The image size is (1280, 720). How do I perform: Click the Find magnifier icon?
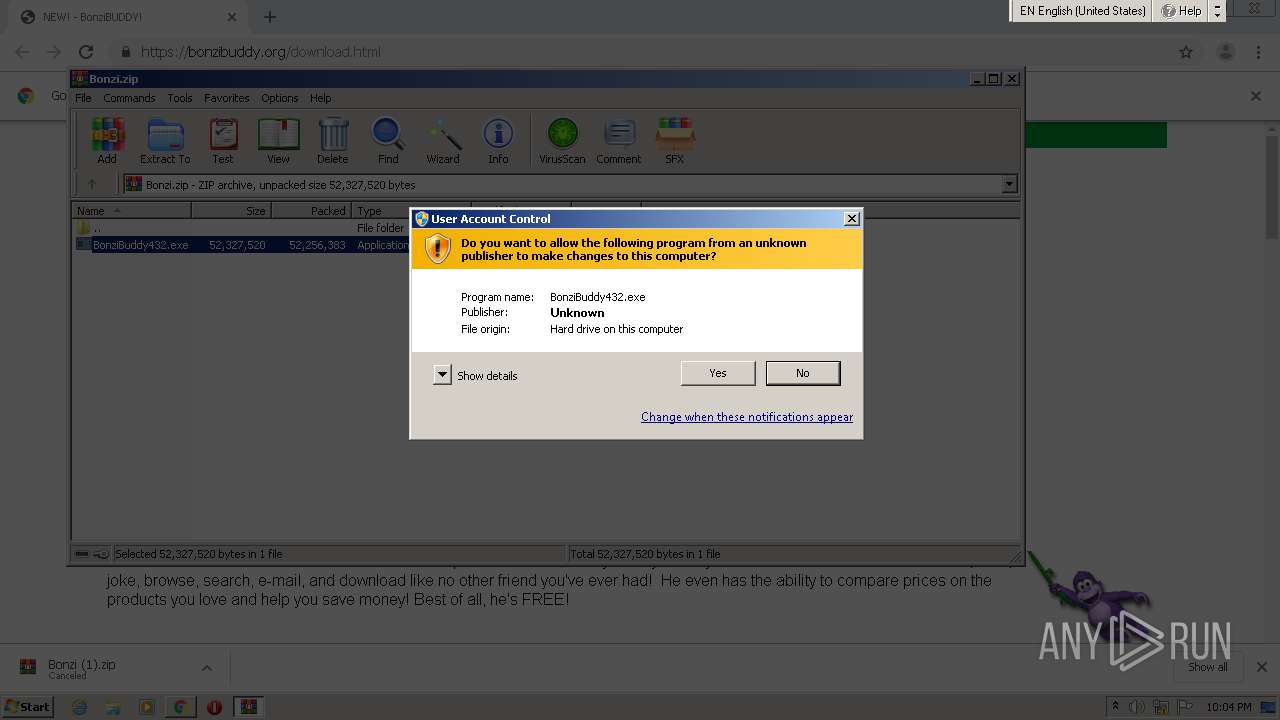coord(388,141)
